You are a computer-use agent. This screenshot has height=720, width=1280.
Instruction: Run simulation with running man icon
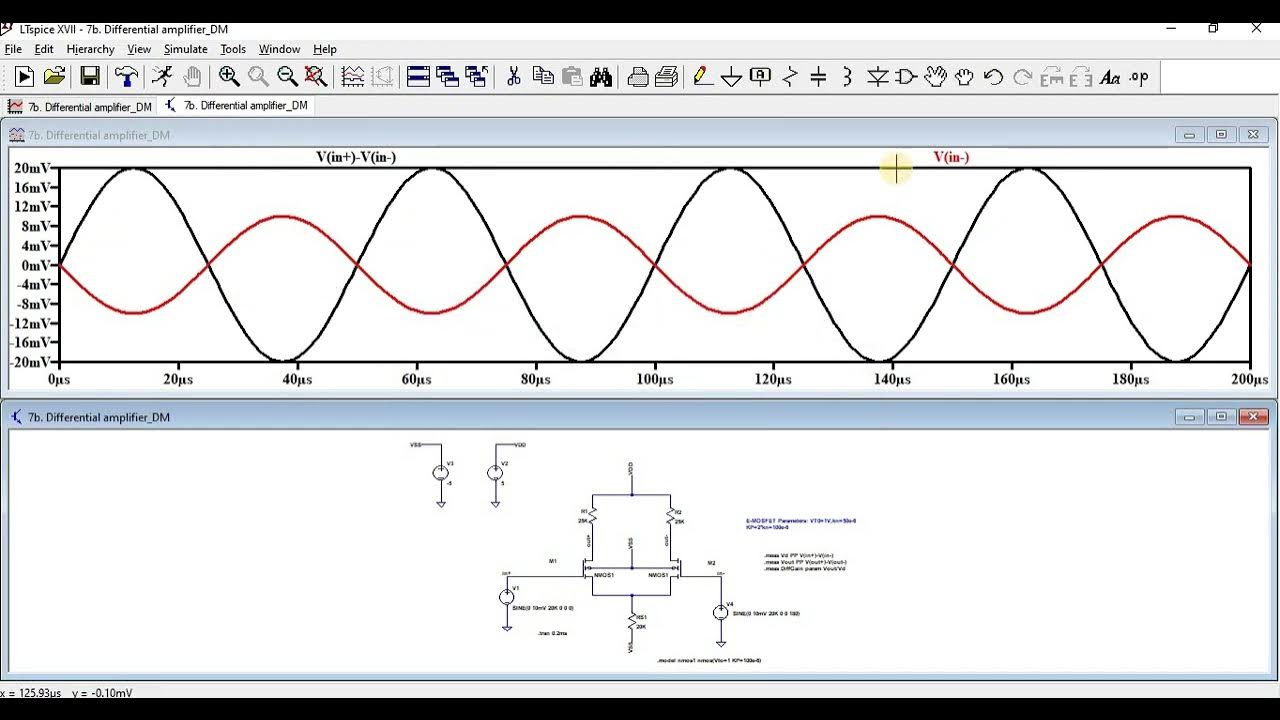pyautogui.click(x=162, y=76)
